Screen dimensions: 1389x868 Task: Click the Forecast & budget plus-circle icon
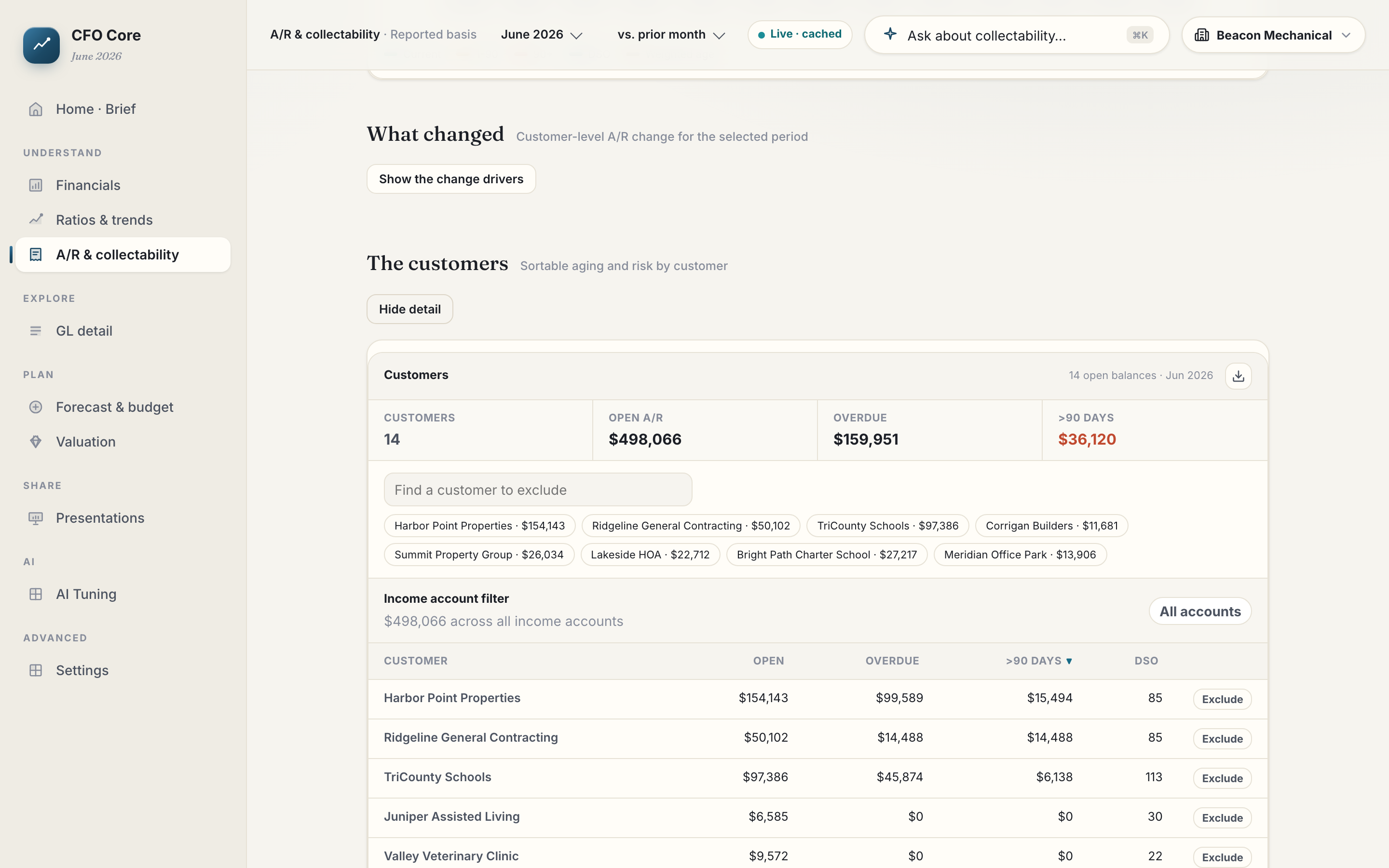coord(36,407)
